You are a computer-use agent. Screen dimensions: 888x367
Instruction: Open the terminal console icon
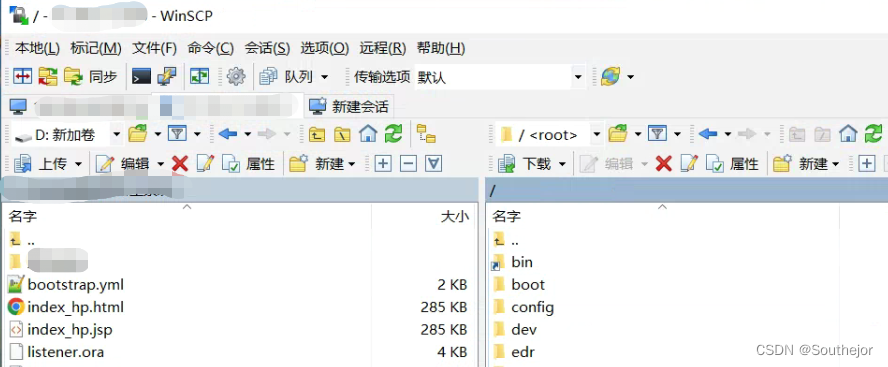coord(142,76)
